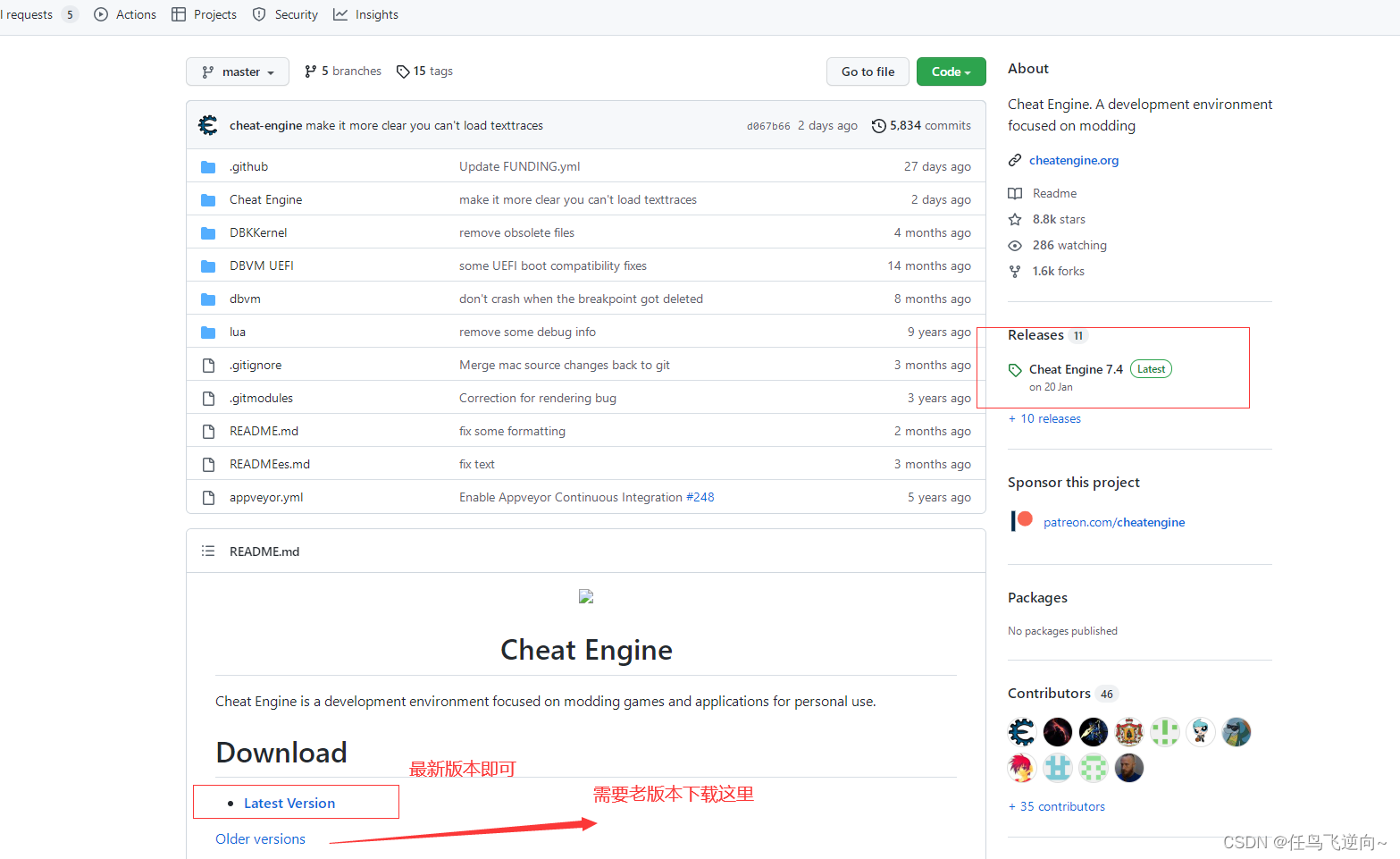Click the Cheat Engine logo avatar in commit bar

pos(208,125)
